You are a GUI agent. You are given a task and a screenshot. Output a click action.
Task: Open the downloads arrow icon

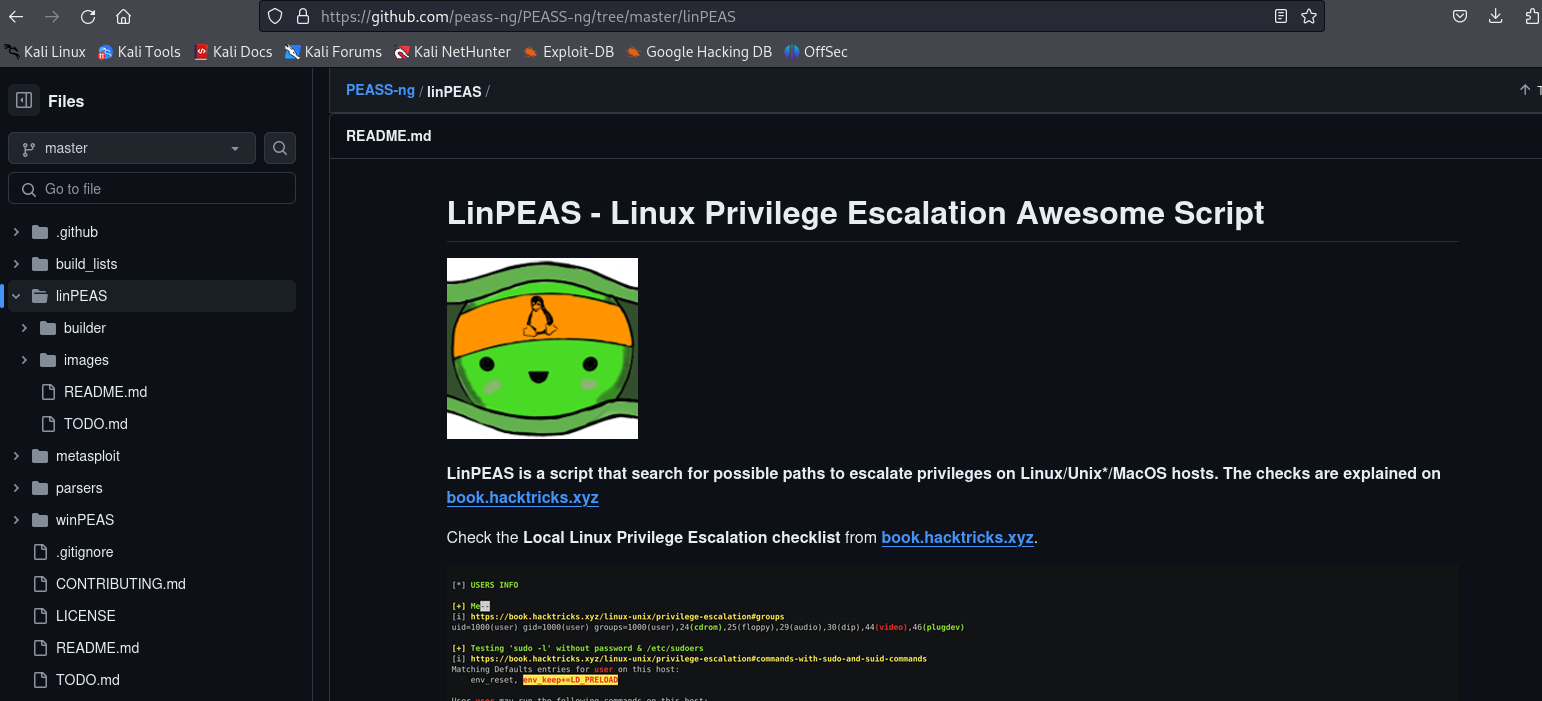pos(1496,17)
